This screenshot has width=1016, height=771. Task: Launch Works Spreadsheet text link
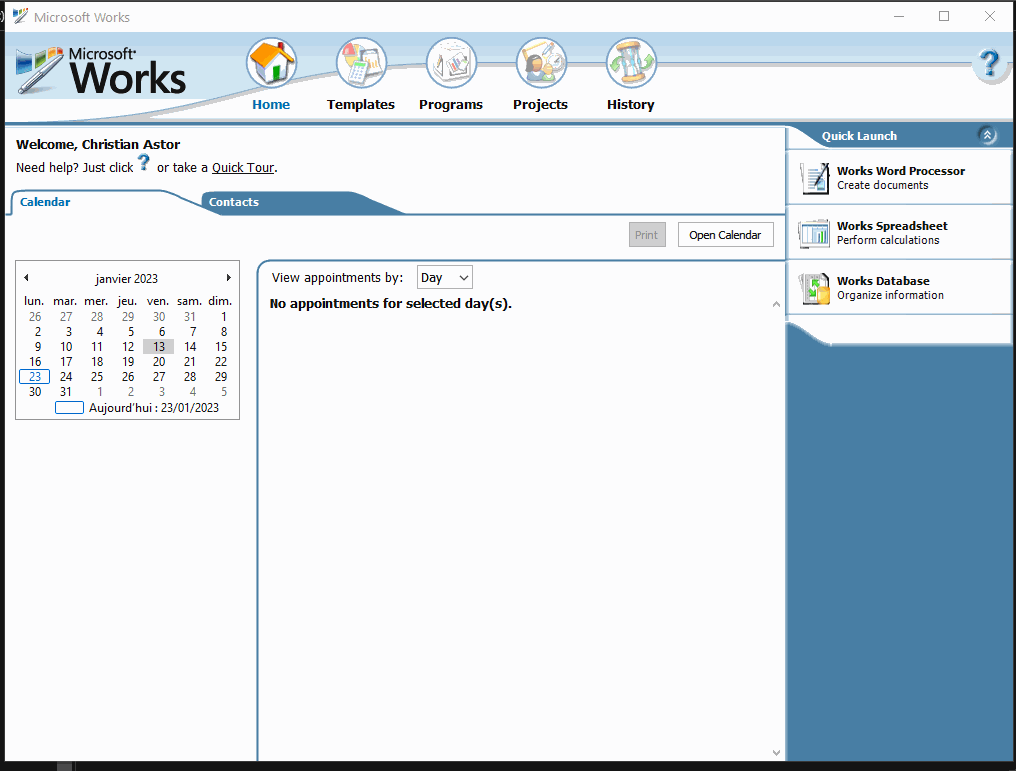point(892,226)
